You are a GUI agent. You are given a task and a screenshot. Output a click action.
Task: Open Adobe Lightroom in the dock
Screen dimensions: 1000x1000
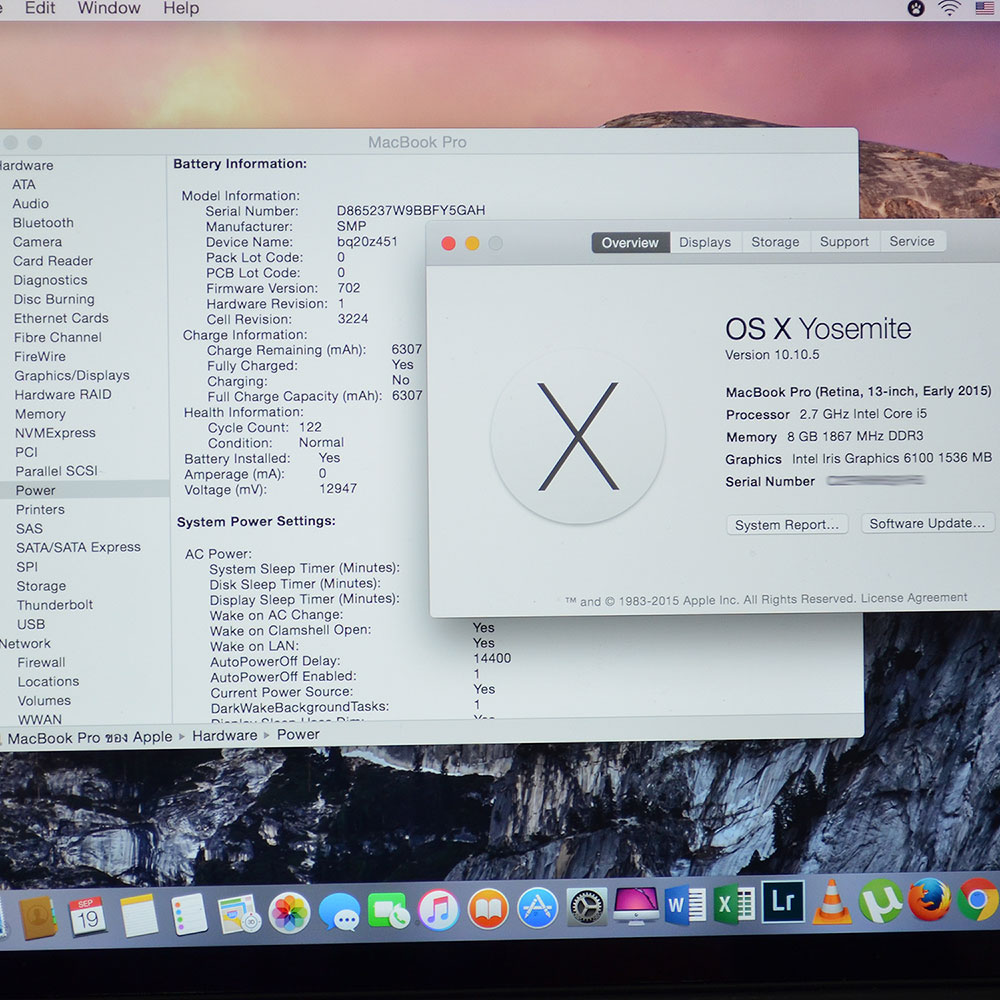pos(783,901)
